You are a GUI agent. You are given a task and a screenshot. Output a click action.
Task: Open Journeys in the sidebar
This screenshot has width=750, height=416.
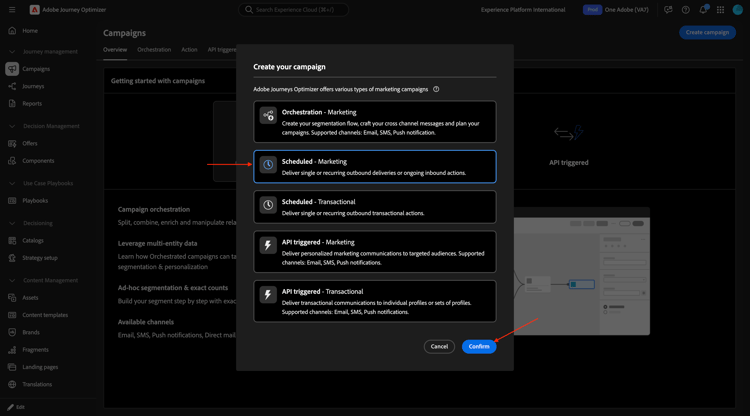click(33, 86)
